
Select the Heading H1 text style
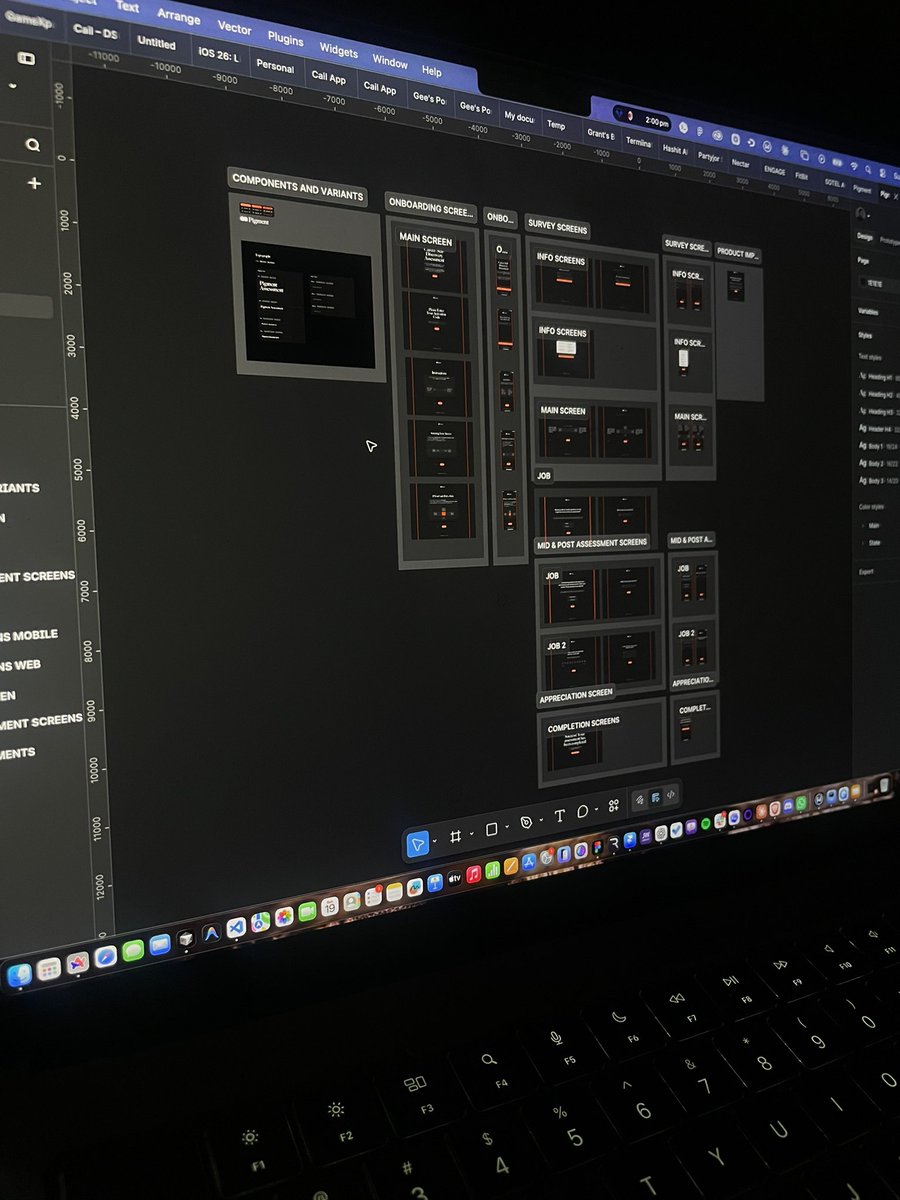pos(878,377)
